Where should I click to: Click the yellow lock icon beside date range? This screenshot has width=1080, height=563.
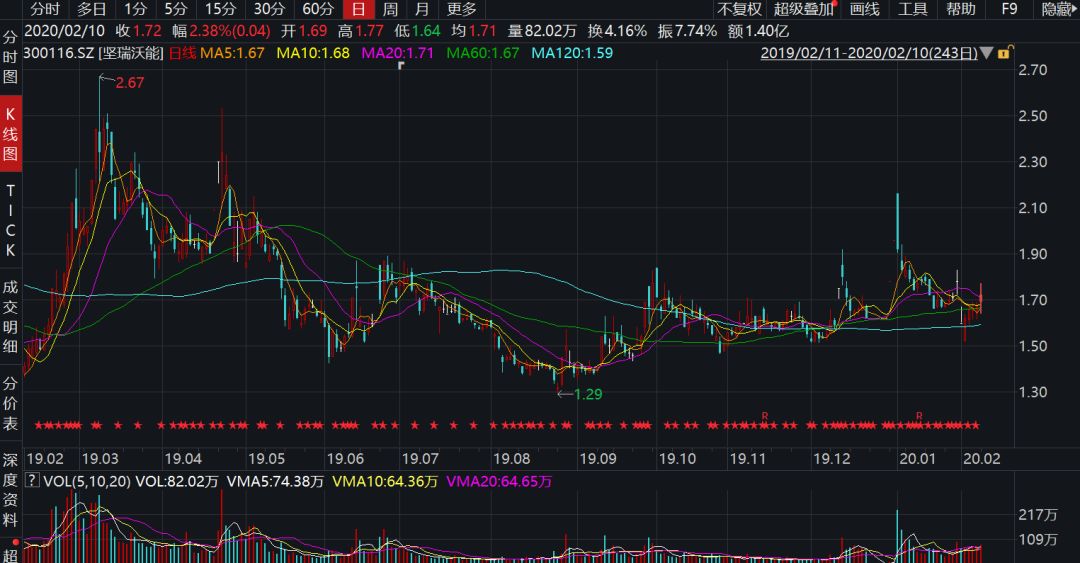click(x=1003, y=52)
